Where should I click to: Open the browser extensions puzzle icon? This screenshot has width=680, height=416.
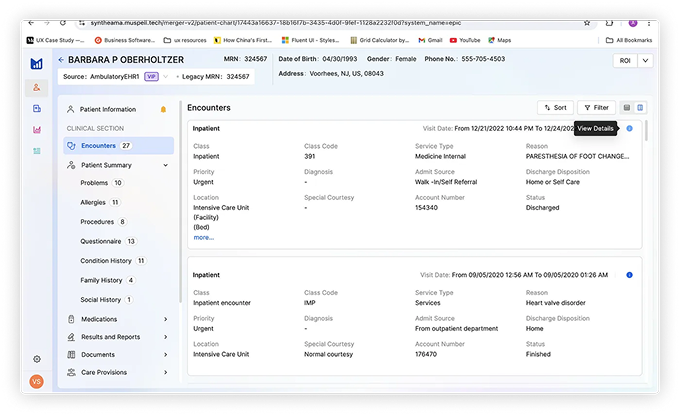pyautogui.click(x=609, y=23)
